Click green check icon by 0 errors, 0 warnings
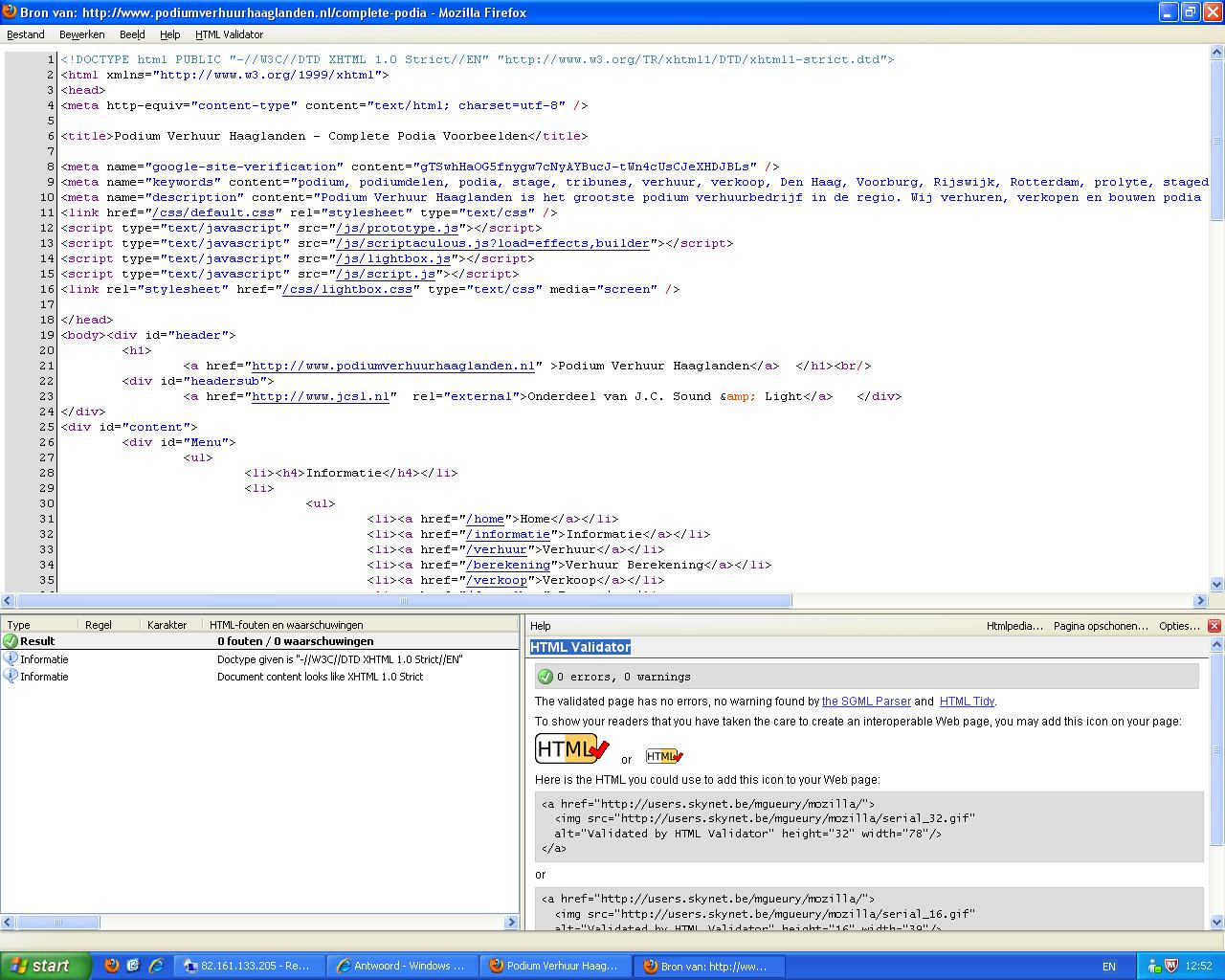Viewport: 1225px width, 980px height. [x=546, y=677]
